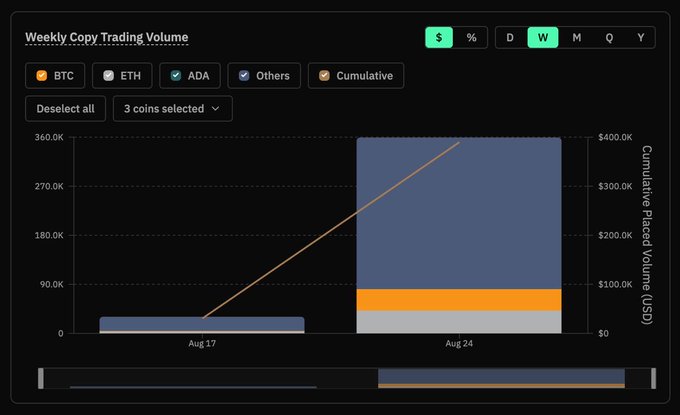Click the 360.0K left axis label
The height and width of the screenshot is (415, 680).
pyautogui.click(x=49, y=137)
